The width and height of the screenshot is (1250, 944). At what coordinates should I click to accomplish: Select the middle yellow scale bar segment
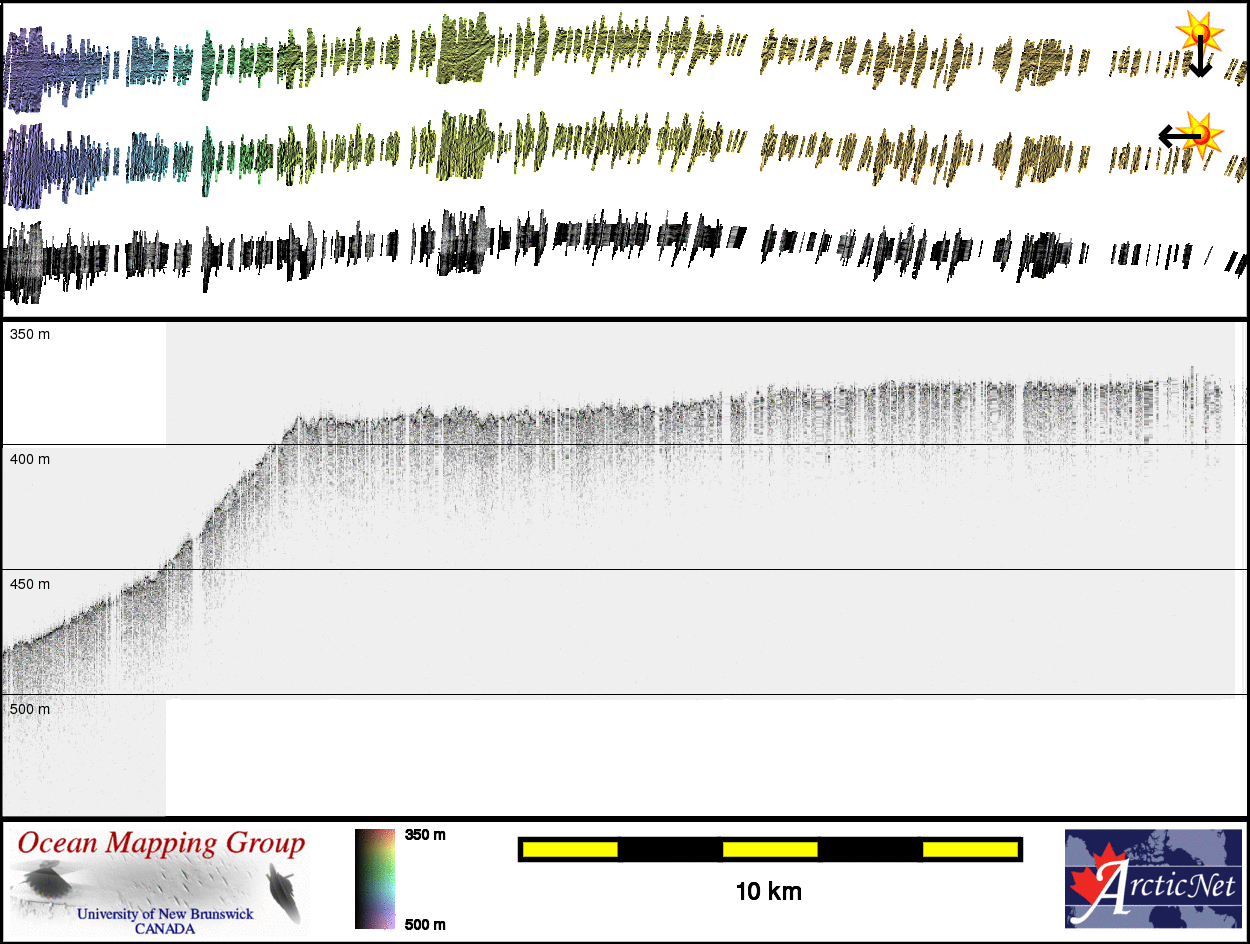pyautogui.click(x=770, y=849)
